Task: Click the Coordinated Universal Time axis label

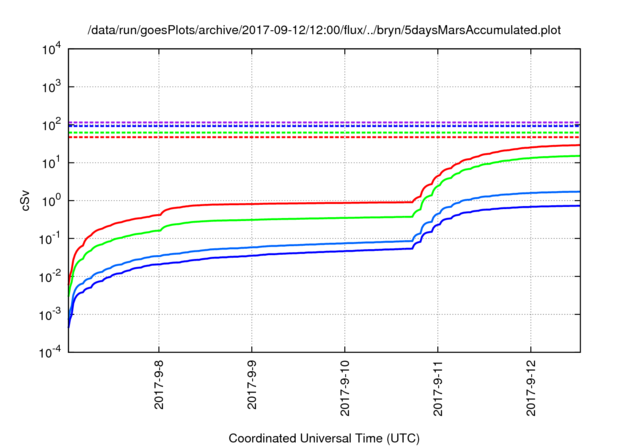Action: coord(324,438)
